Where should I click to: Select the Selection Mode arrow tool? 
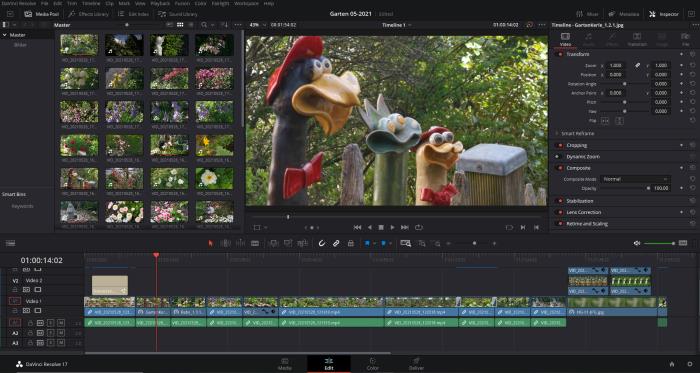coord(211,243)
